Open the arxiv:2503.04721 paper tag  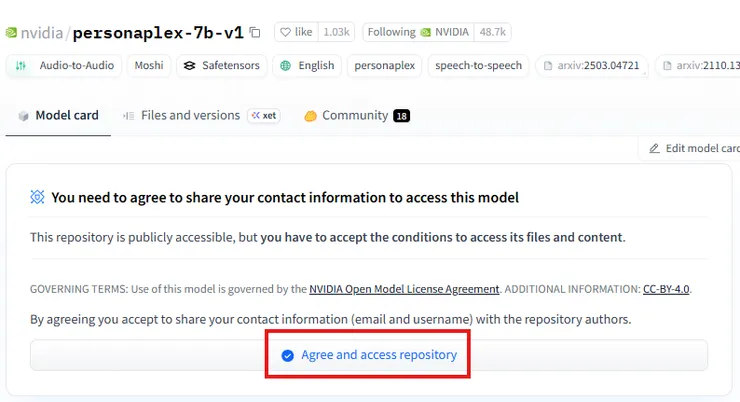pyautogui.click(x=592, y=66)
